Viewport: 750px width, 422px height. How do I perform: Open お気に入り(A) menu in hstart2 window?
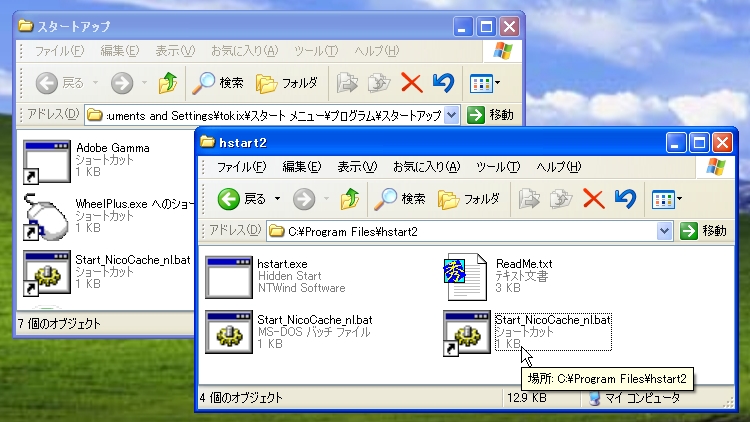(427, 167)
